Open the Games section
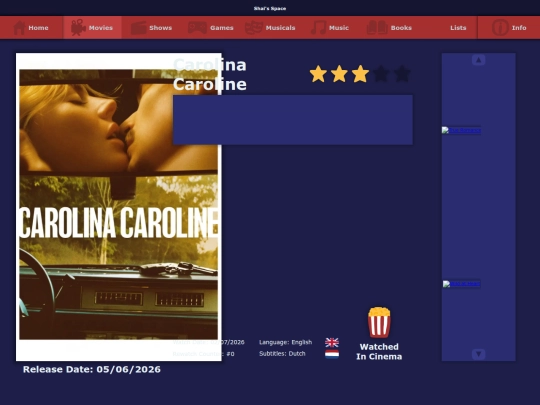540x405 pixels. pyautogui.click(x=211, y=28)
